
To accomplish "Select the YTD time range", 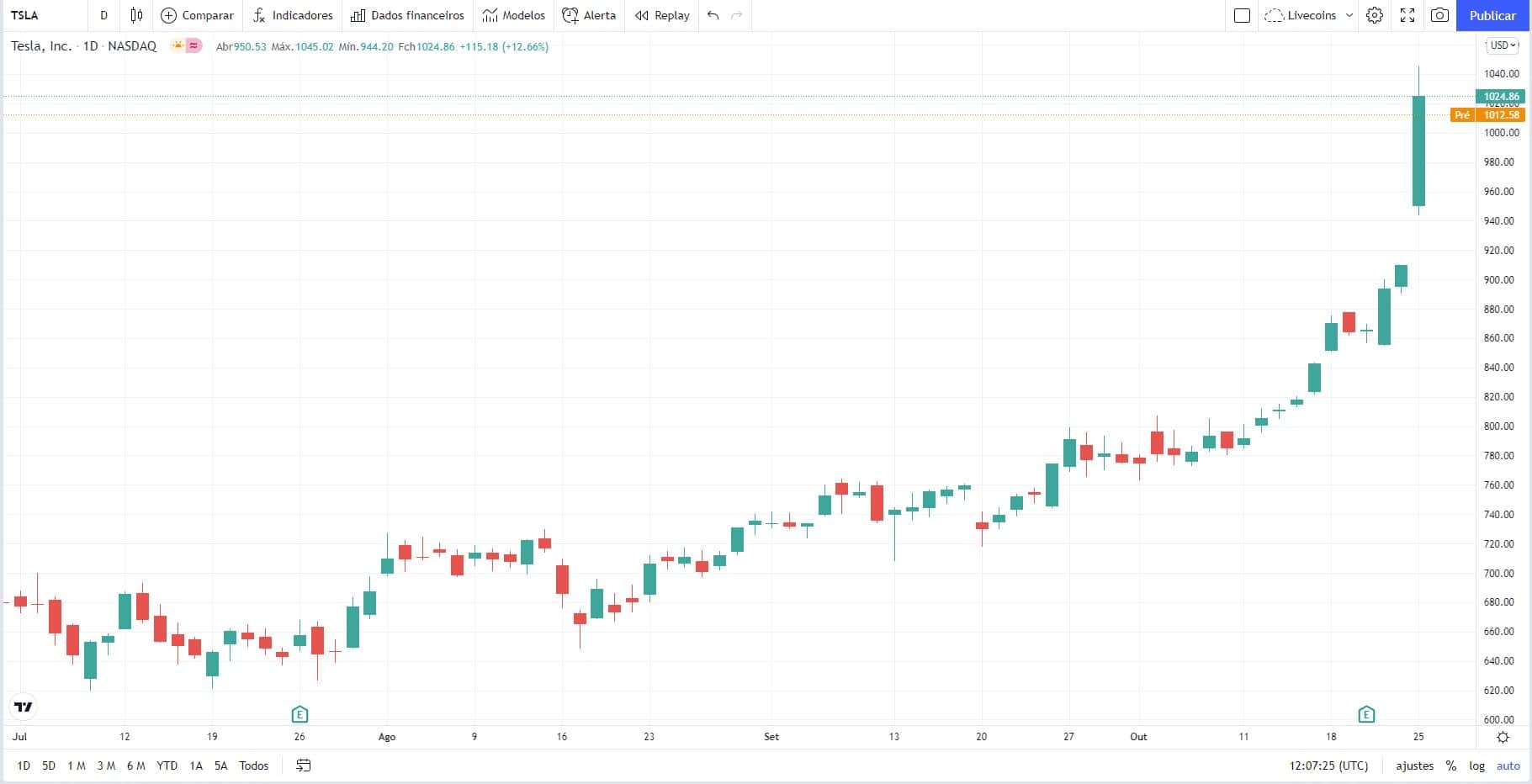I will point(167,765).
